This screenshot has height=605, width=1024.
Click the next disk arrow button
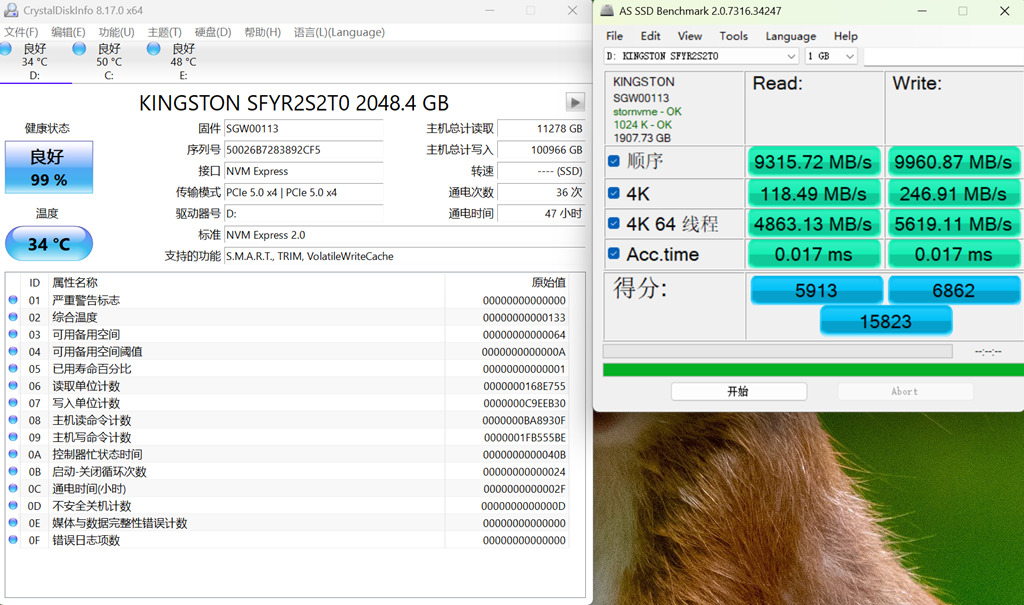click(x=575, y=102)
